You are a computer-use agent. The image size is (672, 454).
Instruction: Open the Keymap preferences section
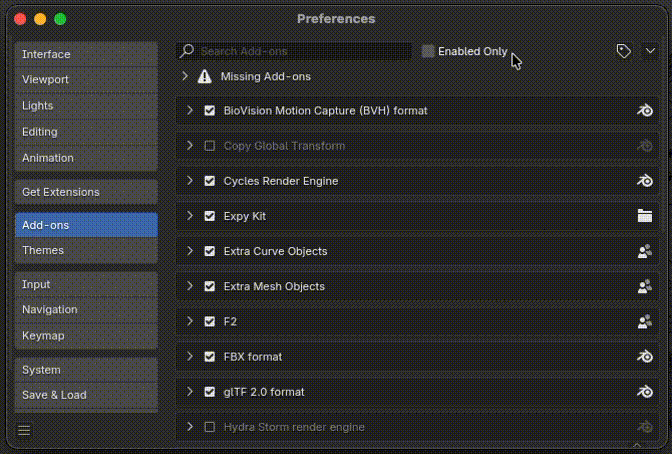coord(86,336)
